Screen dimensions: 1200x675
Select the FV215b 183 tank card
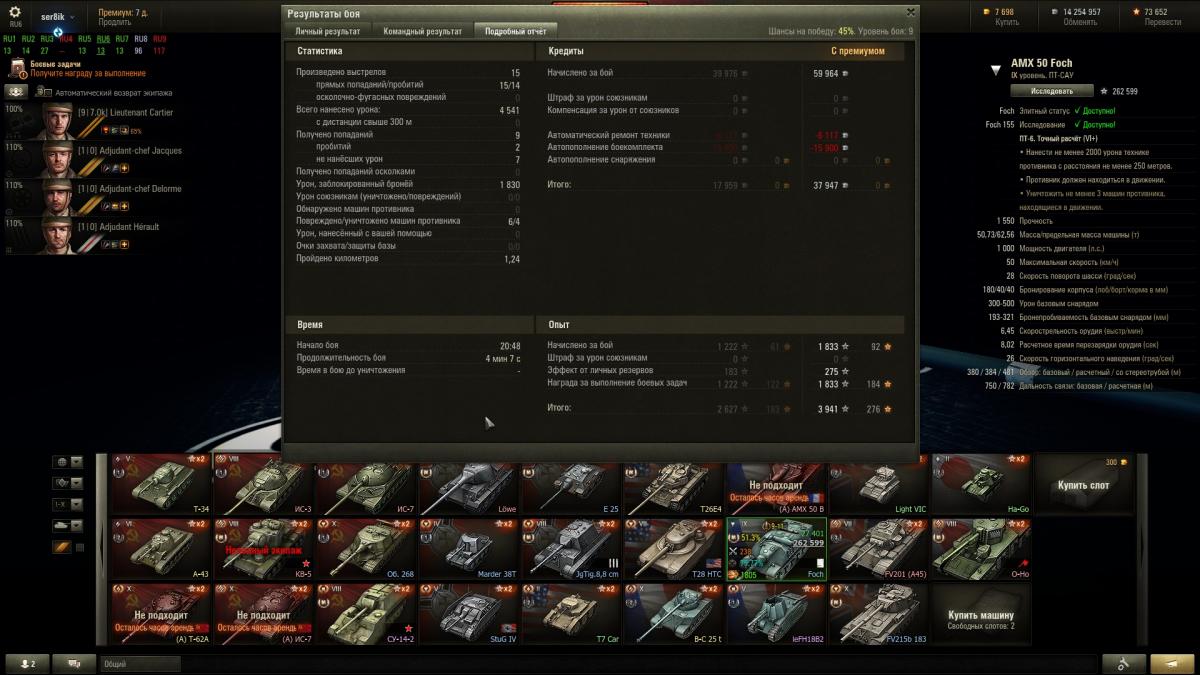(x=879, y=614)
